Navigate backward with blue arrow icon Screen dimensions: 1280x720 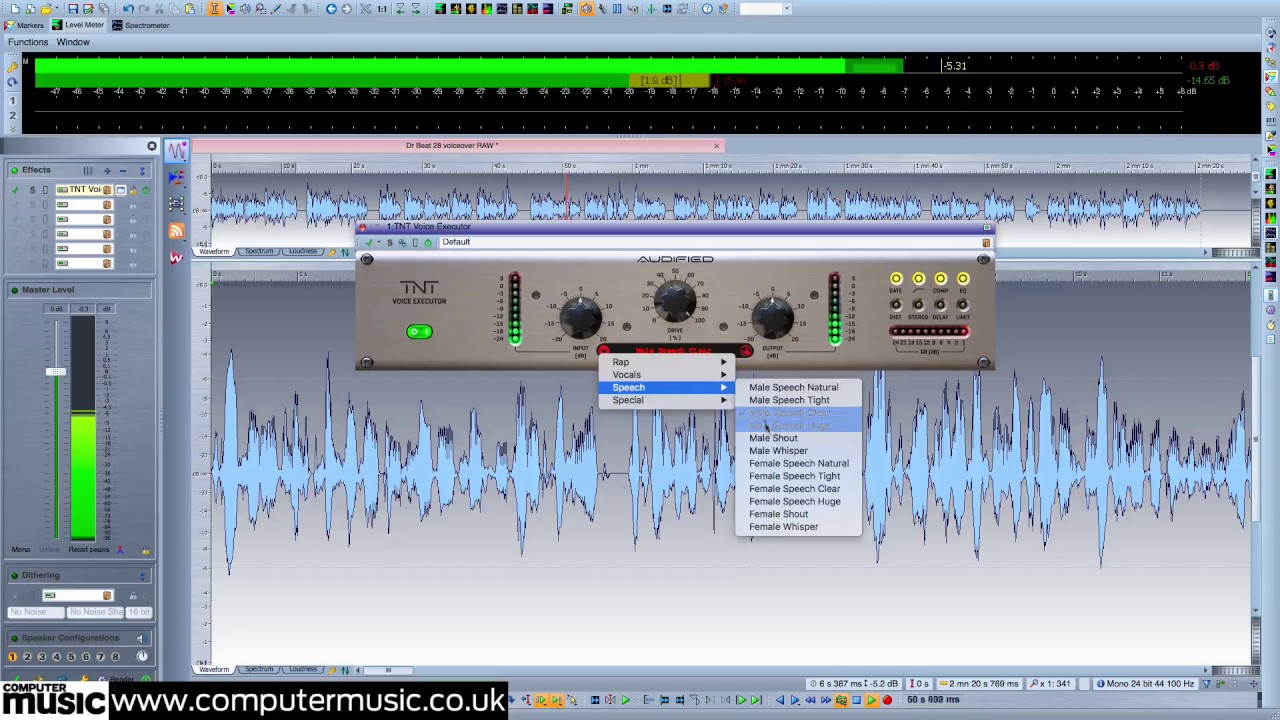pos(331,9)
